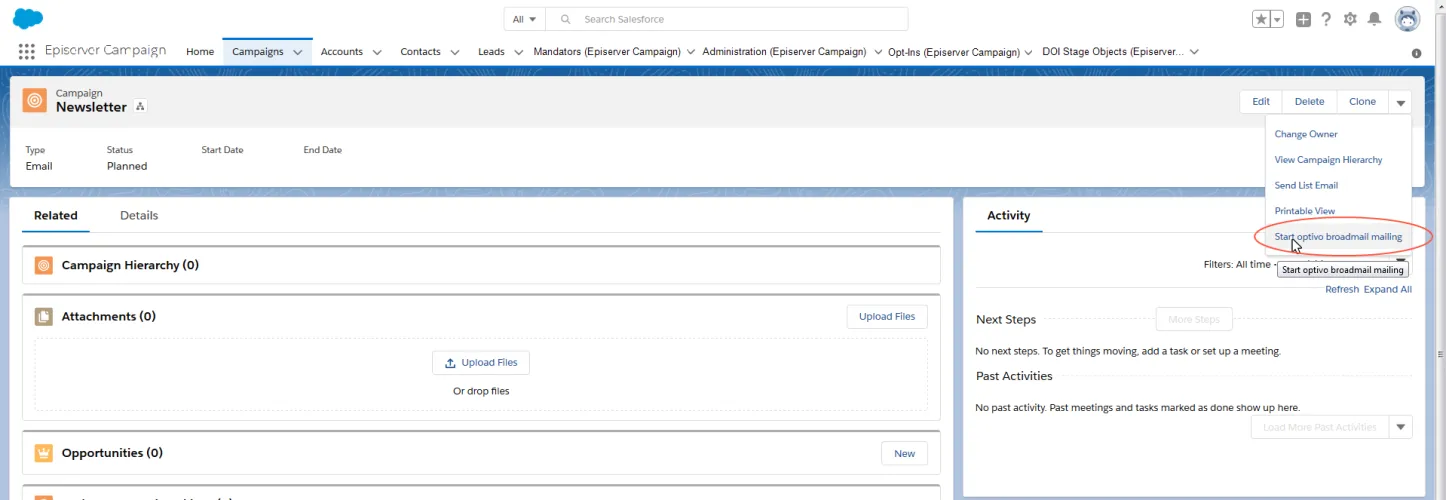Open the Accounts nav tab

tap(342, 51)
